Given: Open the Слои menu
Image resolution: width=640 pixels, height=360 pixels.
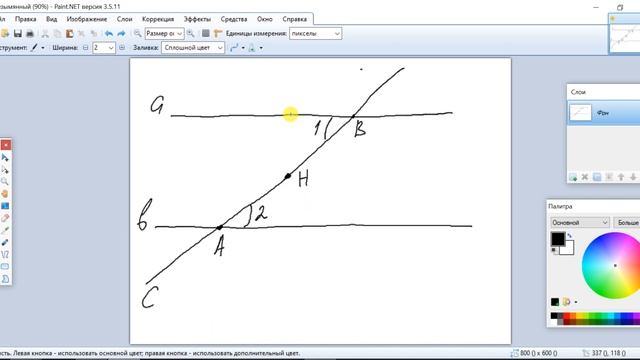Looking at the screenshot, I should 124,19.
